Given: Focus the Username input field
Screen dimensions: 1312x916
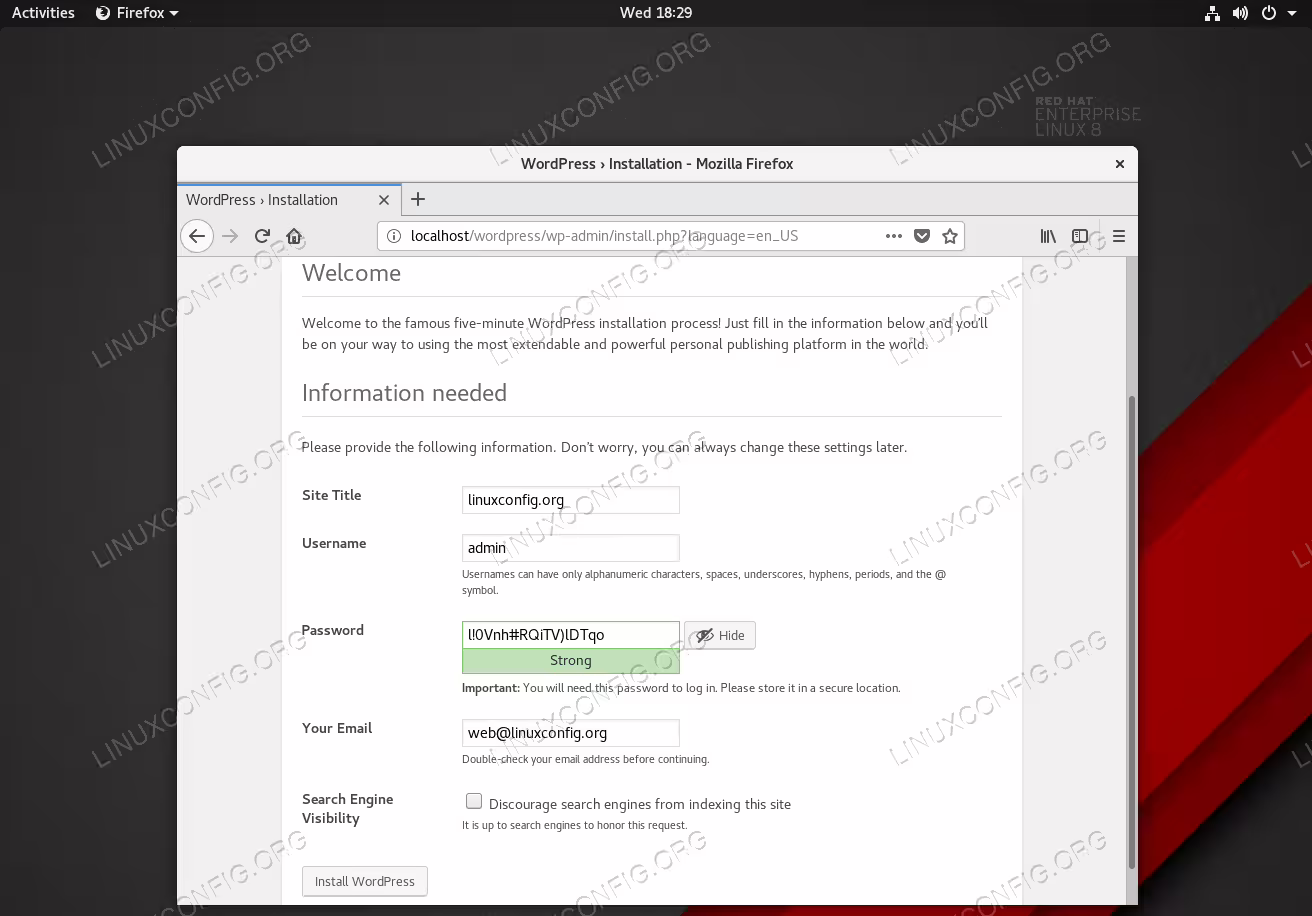Looking at the screenshot, I should click(571, 548).
